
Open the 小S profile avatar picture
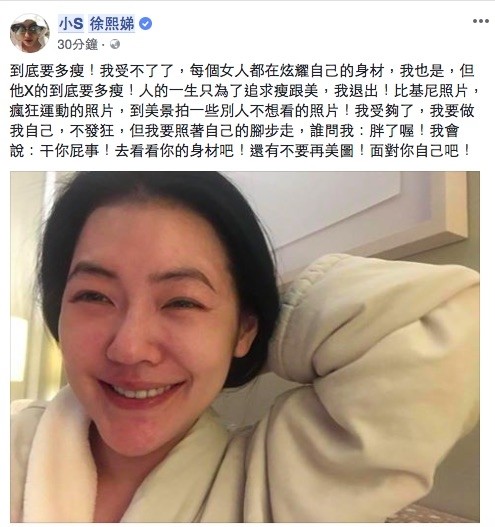pos(30,33)
